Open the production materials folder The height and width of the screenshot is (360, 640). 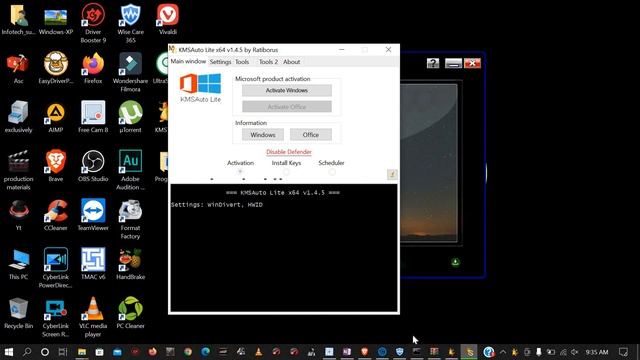[x=18, y=170]
